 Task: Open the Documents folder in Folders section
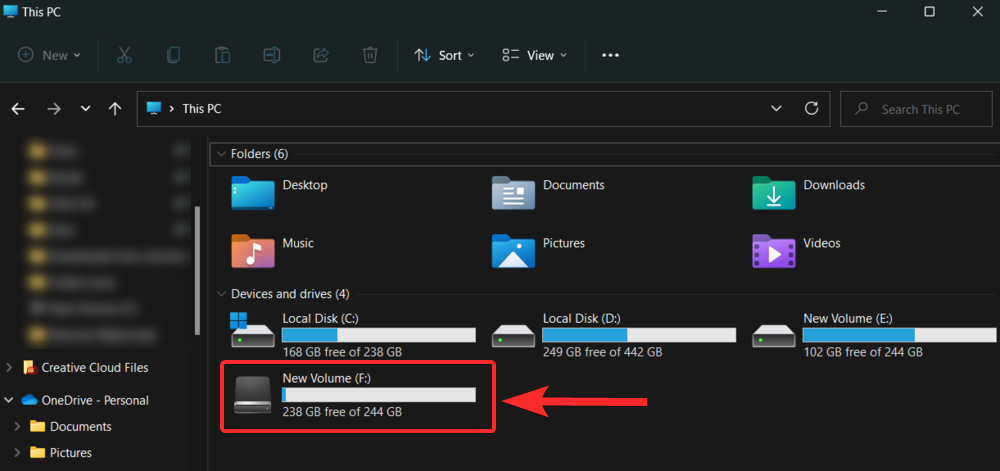pos(513,192)
